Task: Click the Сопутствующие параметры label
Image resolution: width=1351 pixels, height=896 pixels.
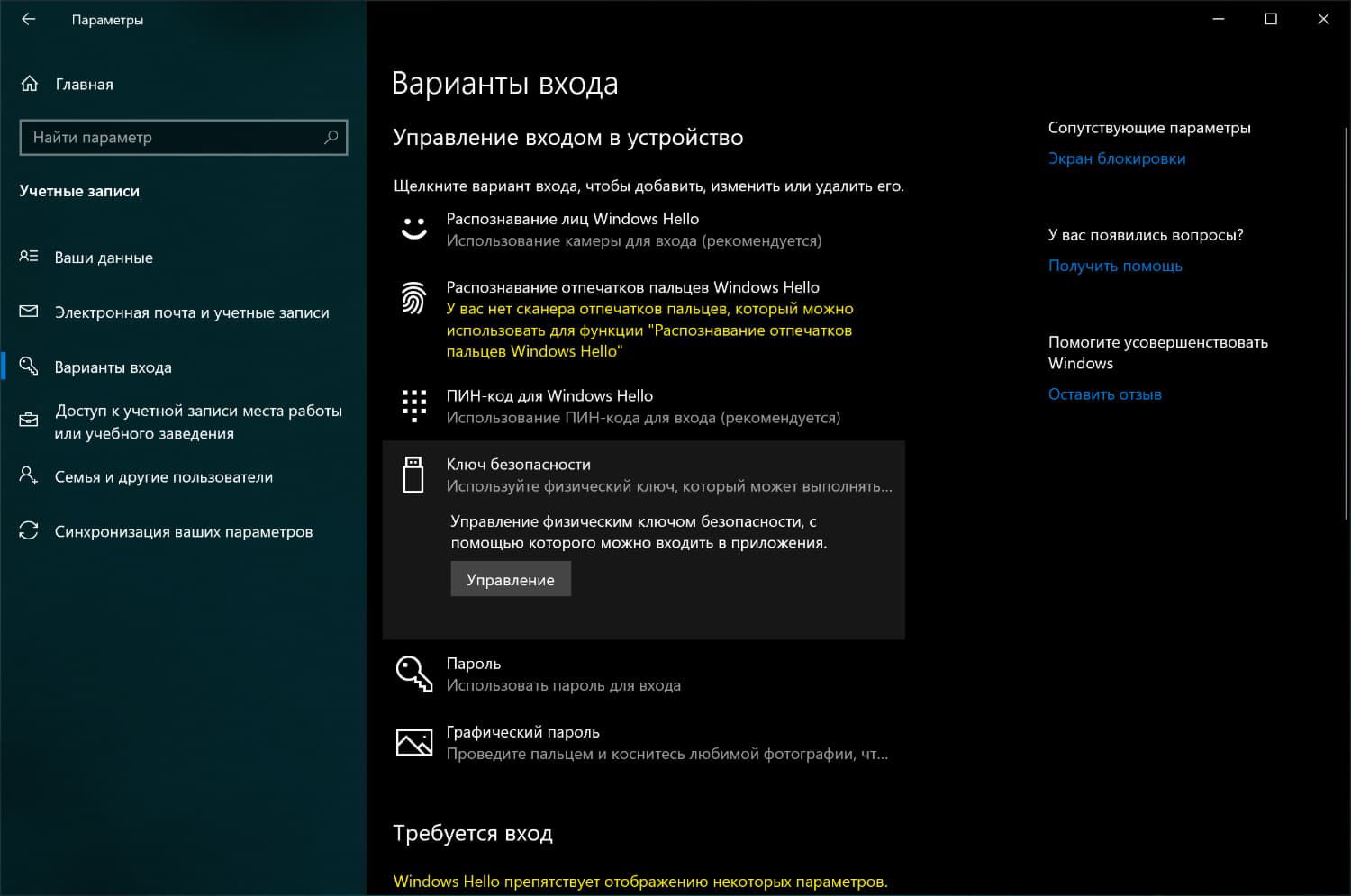Action: [x=1149, y=128]
